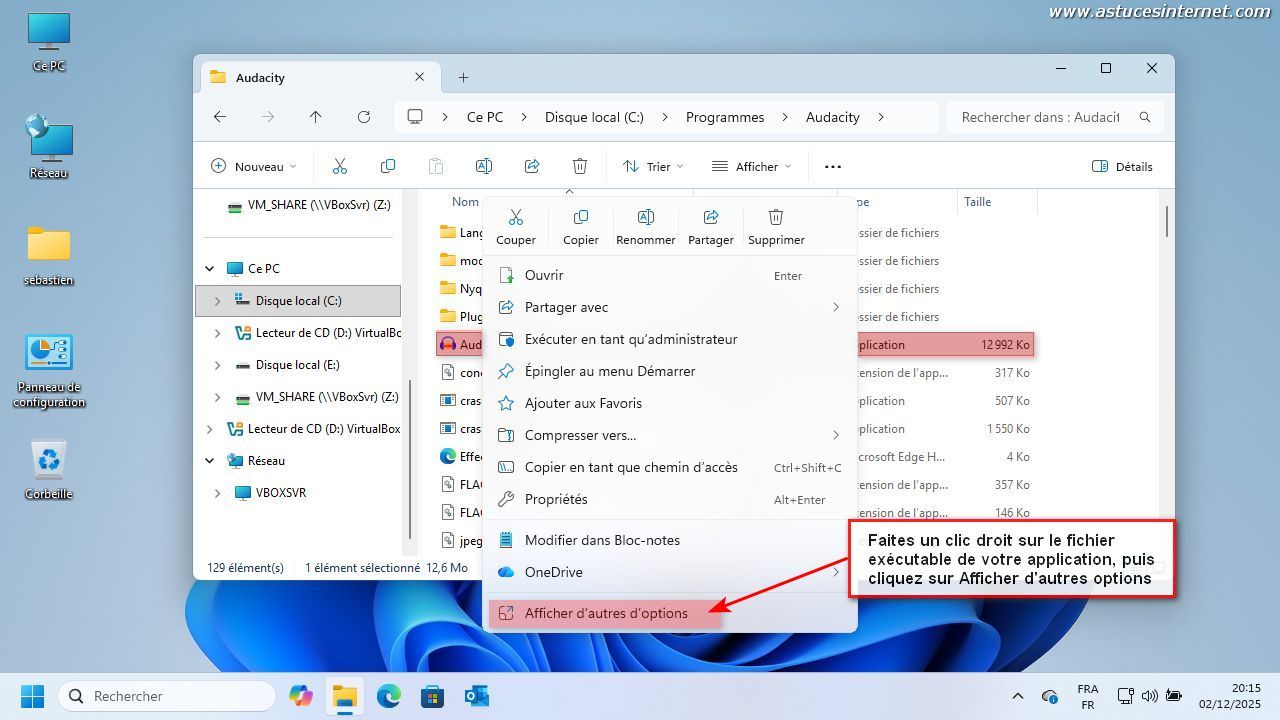This screenshot has height=720, width=1280.
Task: Click the file list vertical scrollbar
Action: coord(1166,222)
